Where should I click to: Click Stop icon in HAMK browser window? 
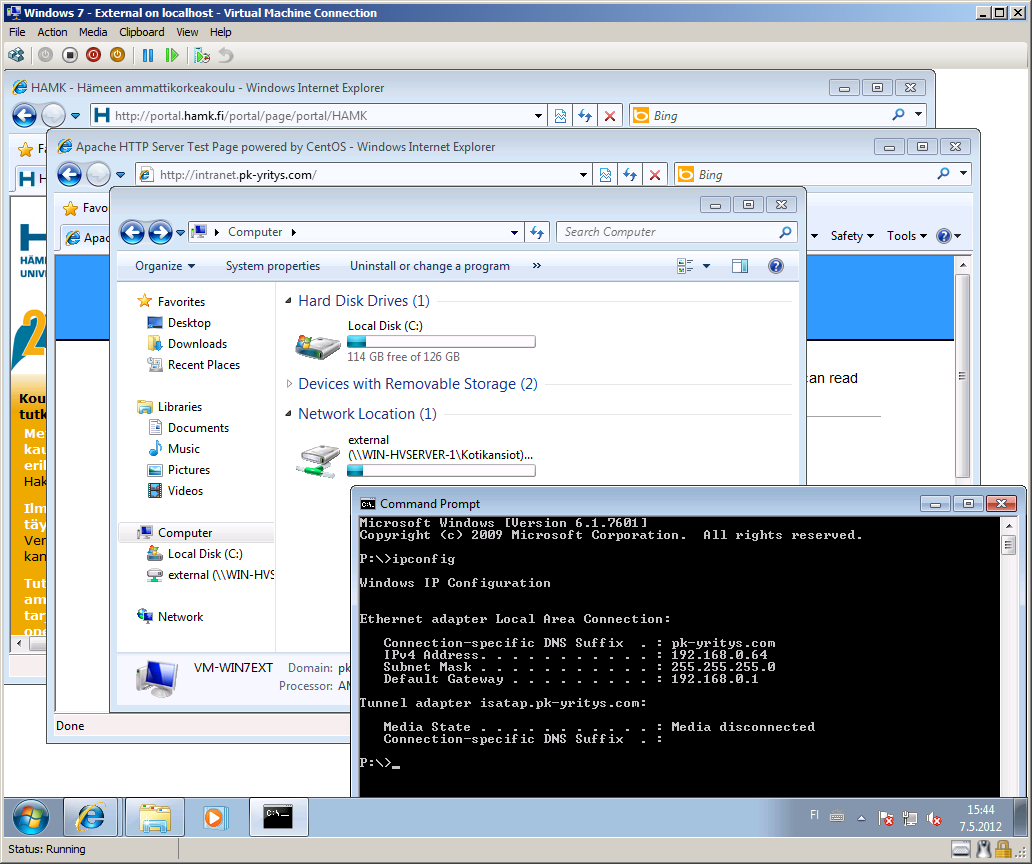[610, 116]
